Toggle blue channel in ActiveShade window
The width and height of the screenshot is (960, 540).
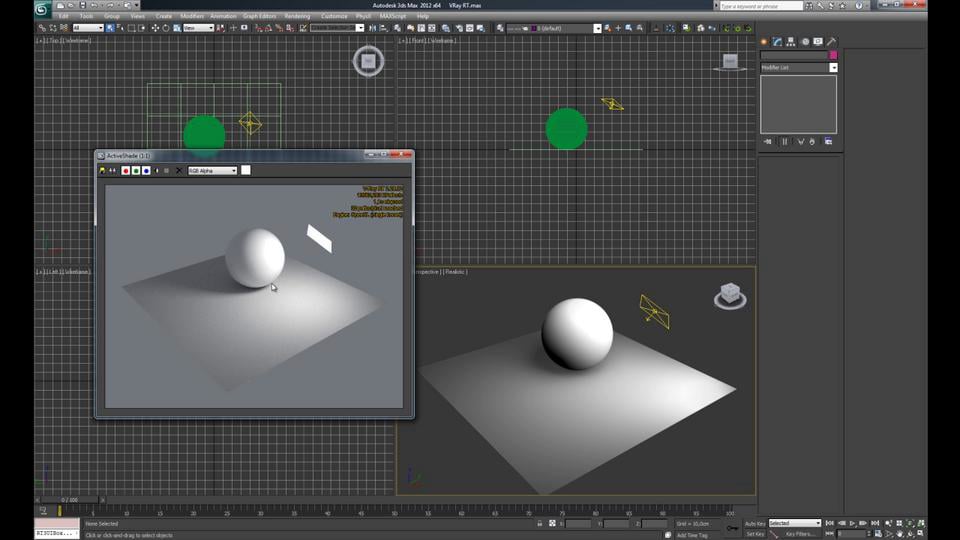click(x=146, y=171)
